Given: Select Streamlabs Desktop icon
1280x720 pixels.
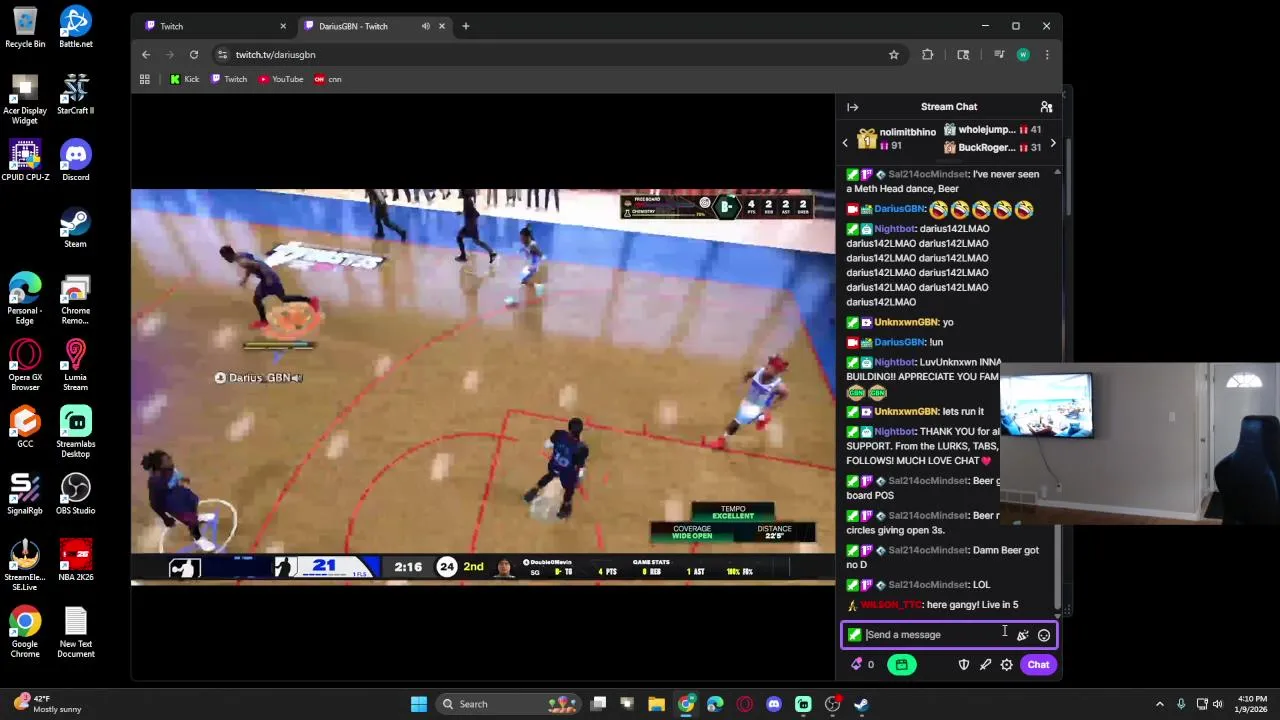Looking at the screenshot, I should (76, 433).
